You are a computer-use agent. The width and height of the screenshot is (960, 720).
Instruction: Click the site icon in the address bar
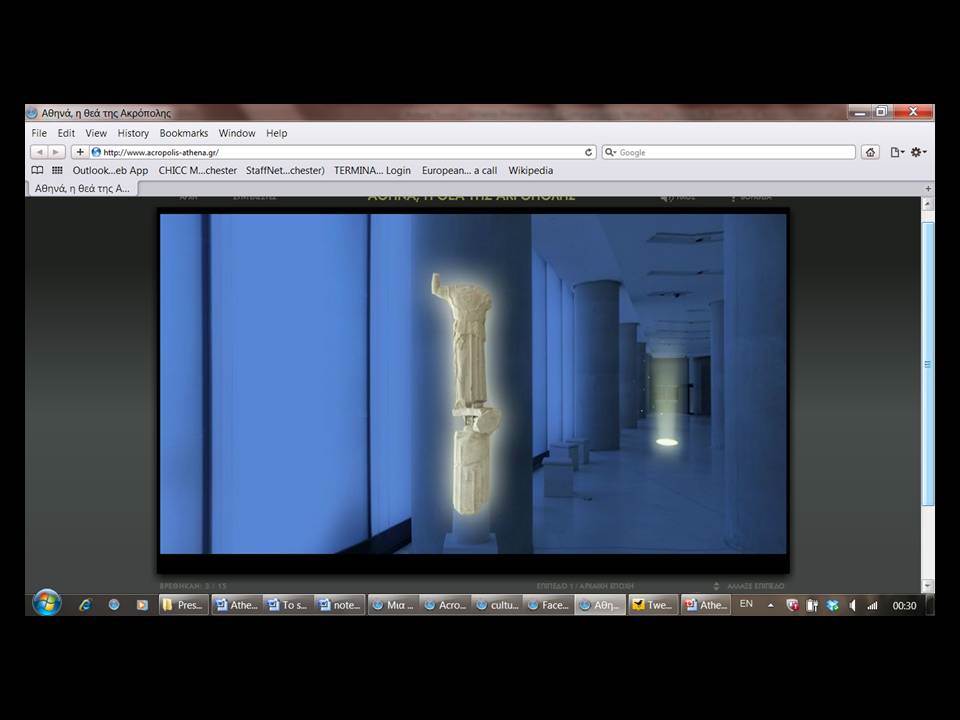click(x=96, y=152)
